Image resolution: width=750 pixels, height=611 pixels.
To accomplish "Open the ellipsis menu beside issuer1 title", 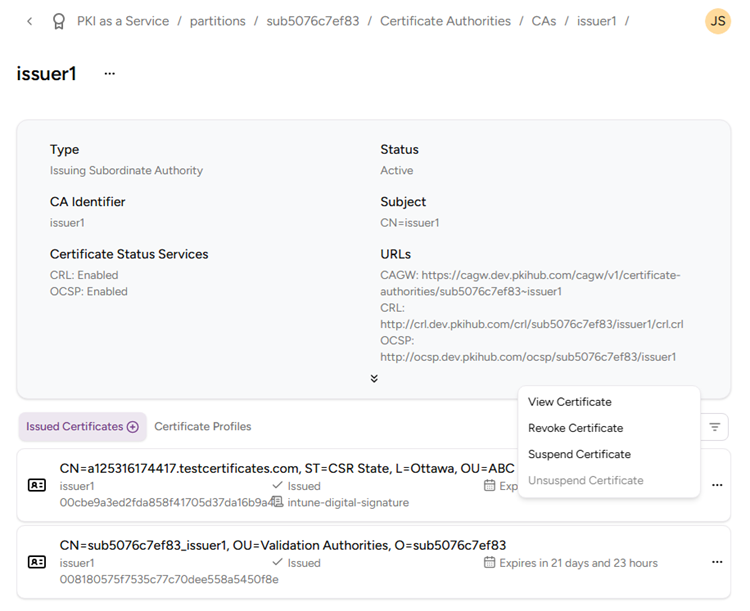I will tap(110, 74).
